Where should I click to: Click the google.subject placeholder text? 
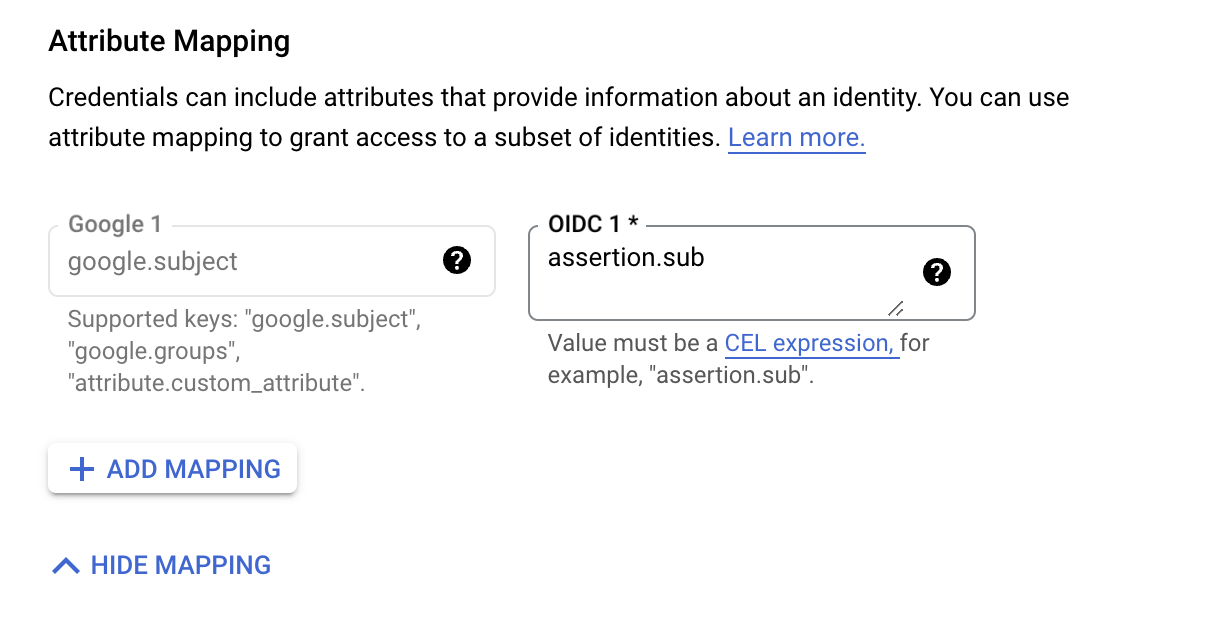[153, 262]
